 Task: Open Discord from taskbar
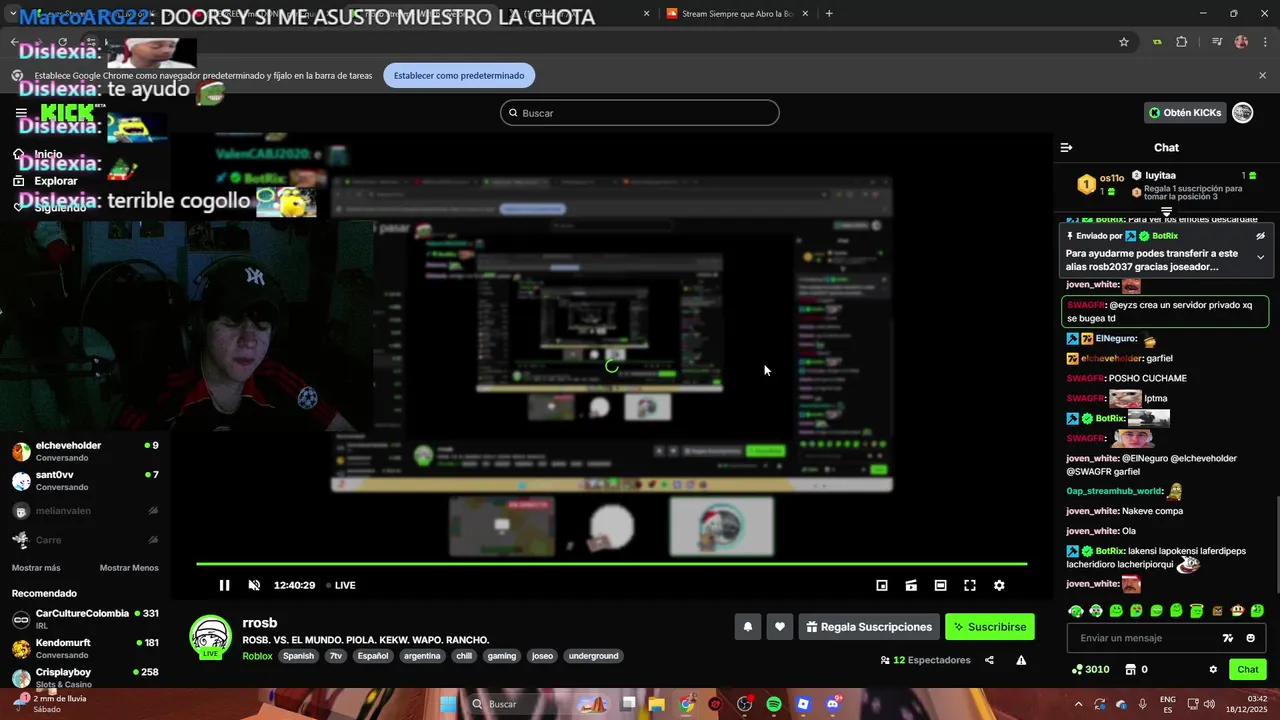click(832, 704)
